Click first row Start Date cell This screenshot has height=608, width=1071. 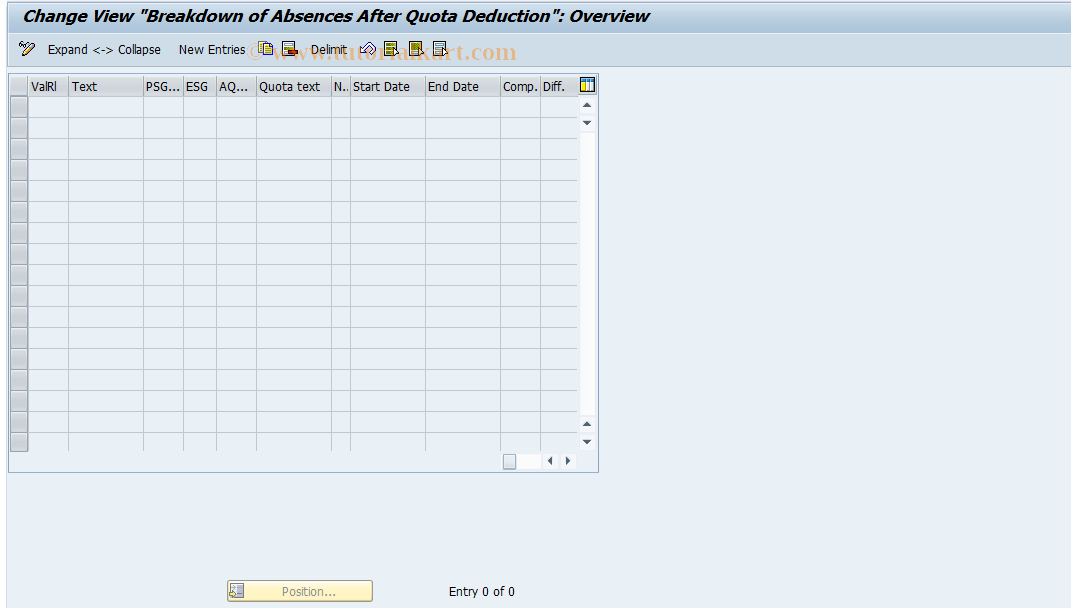[x=387, y=107]
